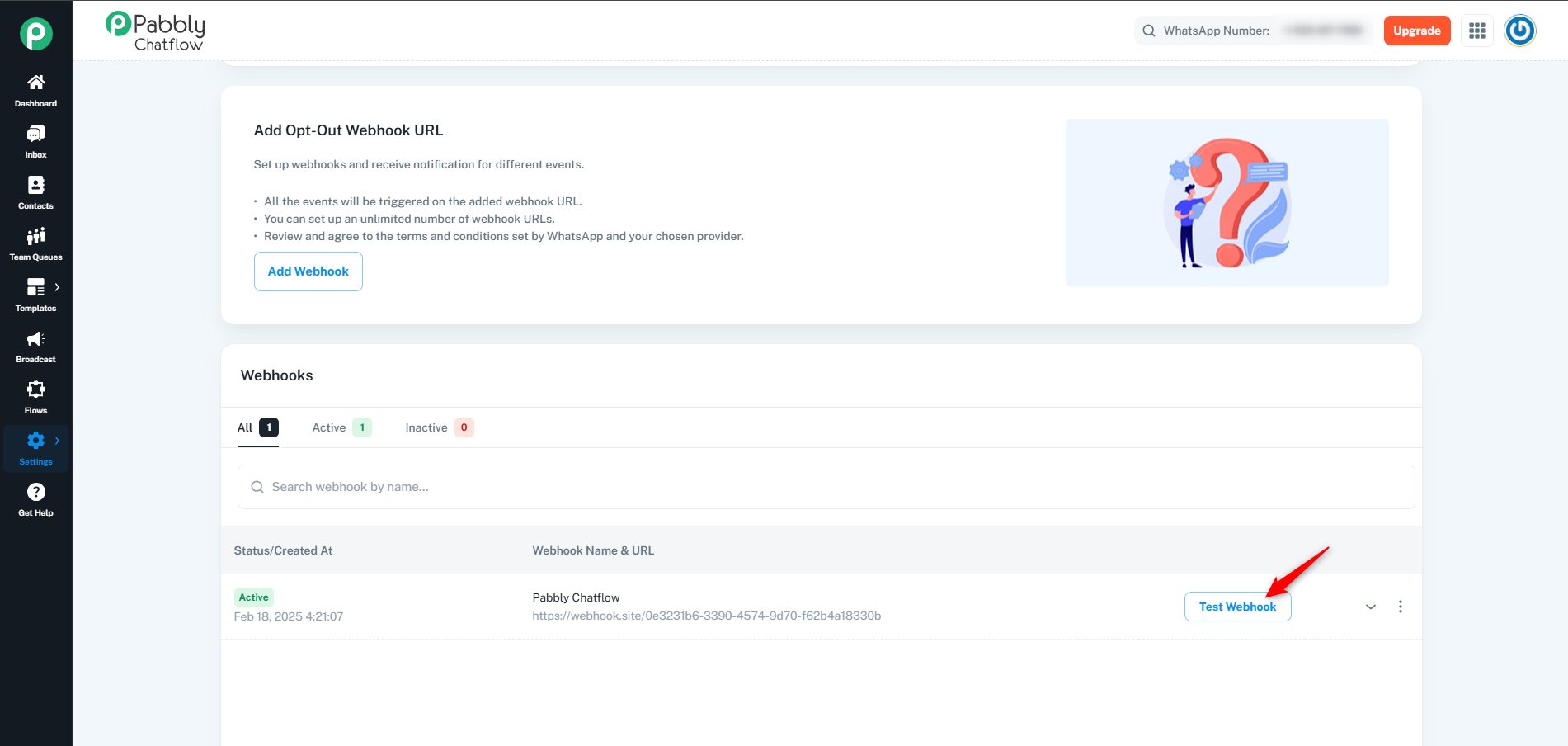Click the Pabbly Chatflow header logo
This screenshot has width=1568, height=746.
[155, 32]
